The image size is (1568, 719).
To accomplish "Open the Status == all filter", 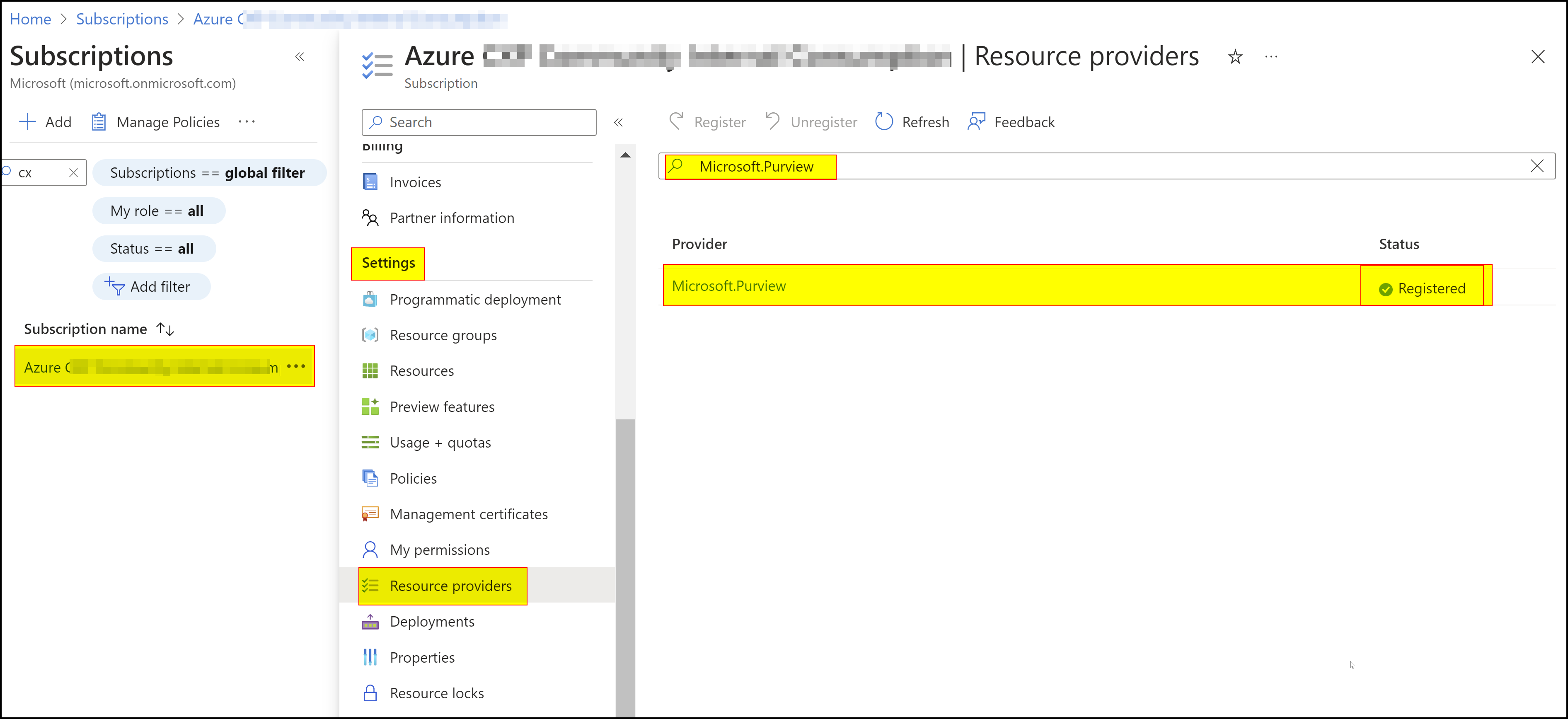I will [153, 248].
